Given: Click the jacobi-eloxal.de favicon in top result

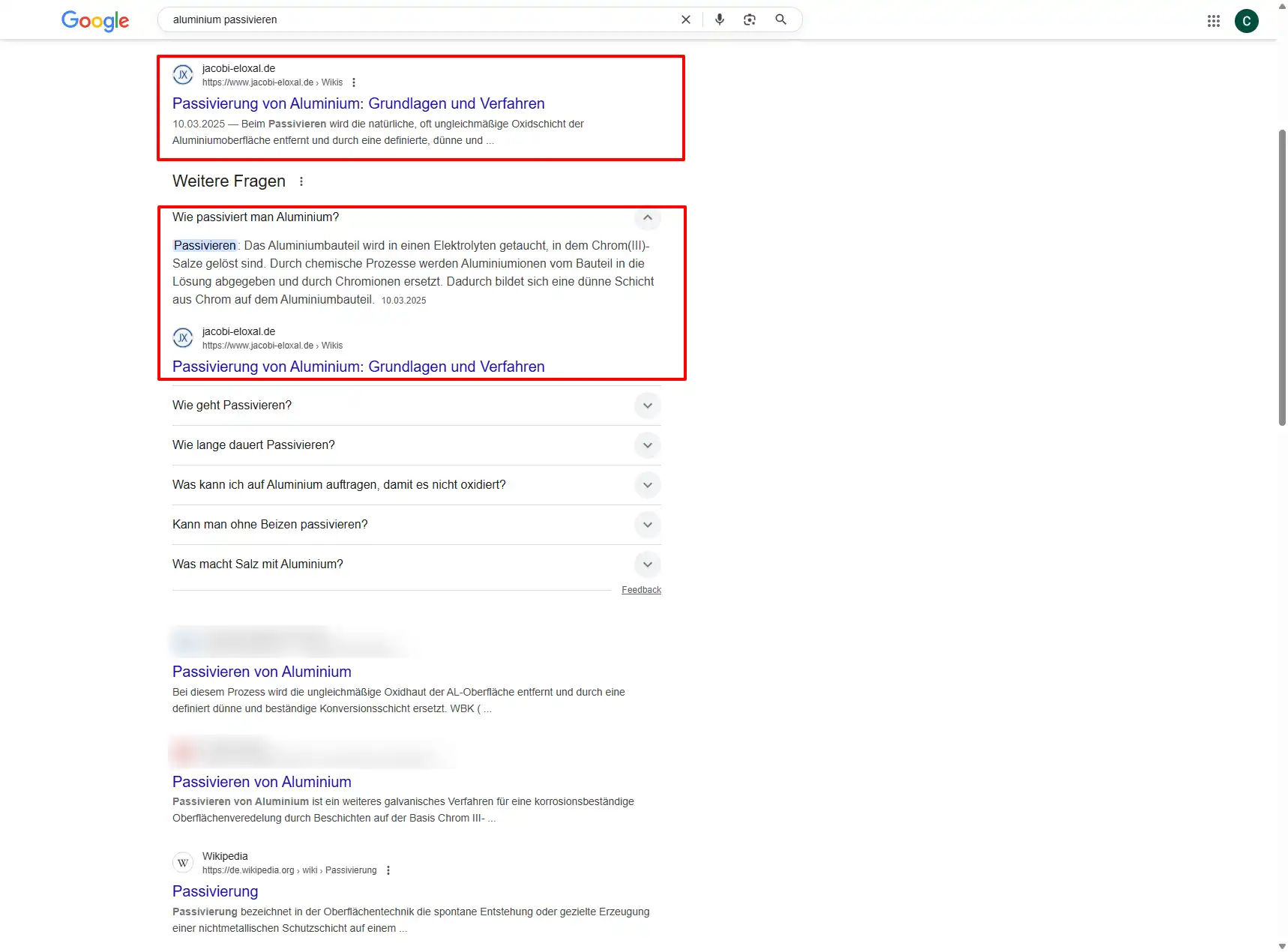Looking at the screenshot, I should [x=183, y=75].
